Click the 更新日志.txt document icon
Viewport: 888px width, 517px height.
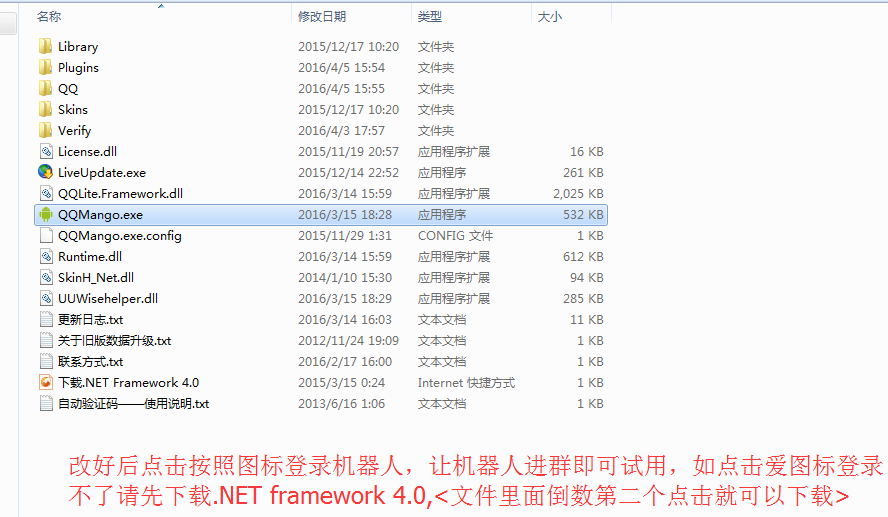[46, 319]
